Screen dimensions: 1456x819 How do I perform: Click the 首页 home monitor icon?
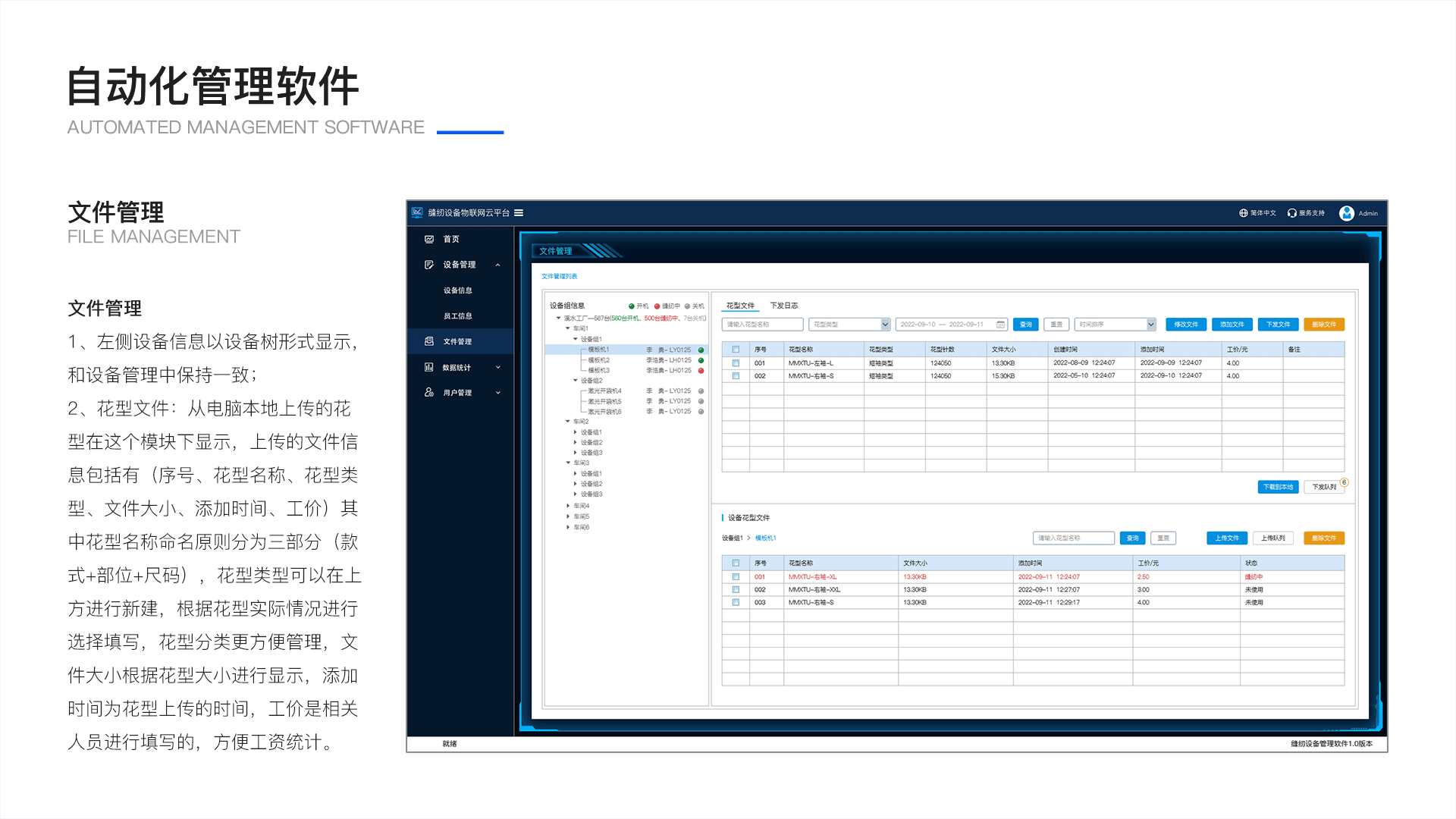click(x=429, y=239)
